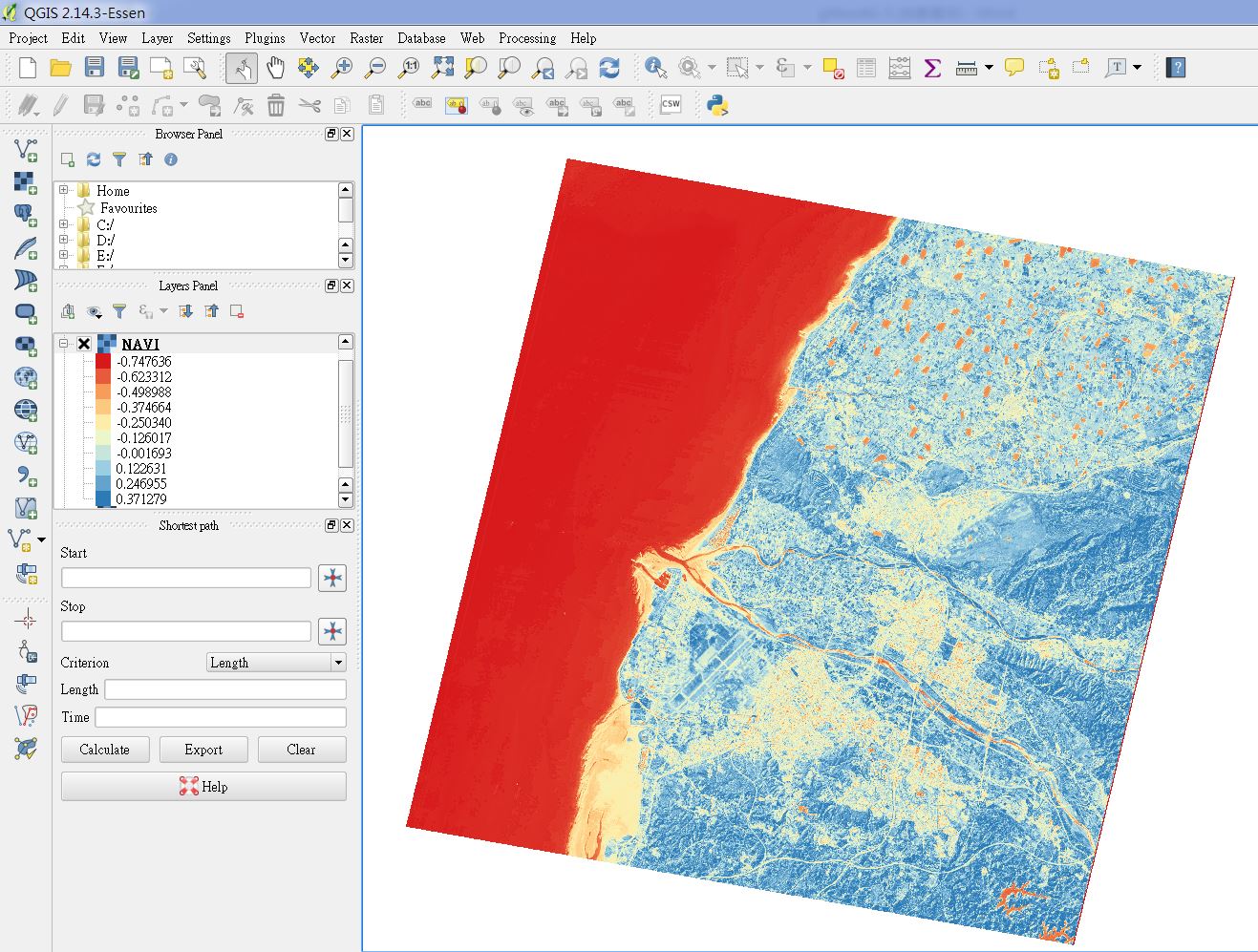
Task: Open the Plugins menu
Action: (x=265, y=38)
